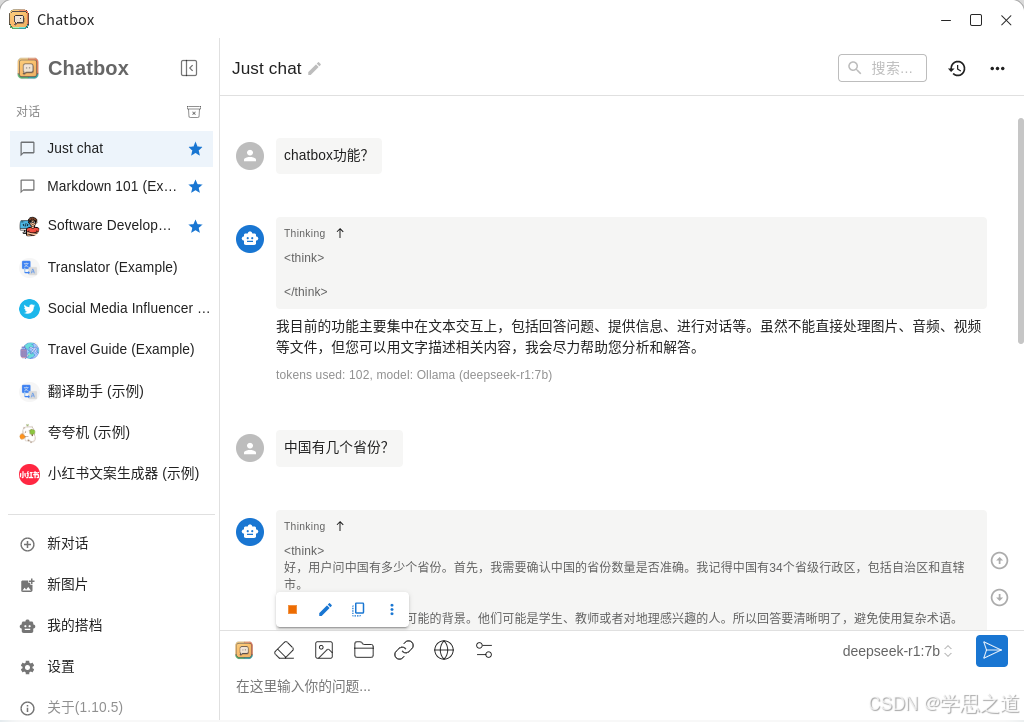Collapse second Thinking block arrow
This screenshot has width=1024, height=722.
coord(340,526)
